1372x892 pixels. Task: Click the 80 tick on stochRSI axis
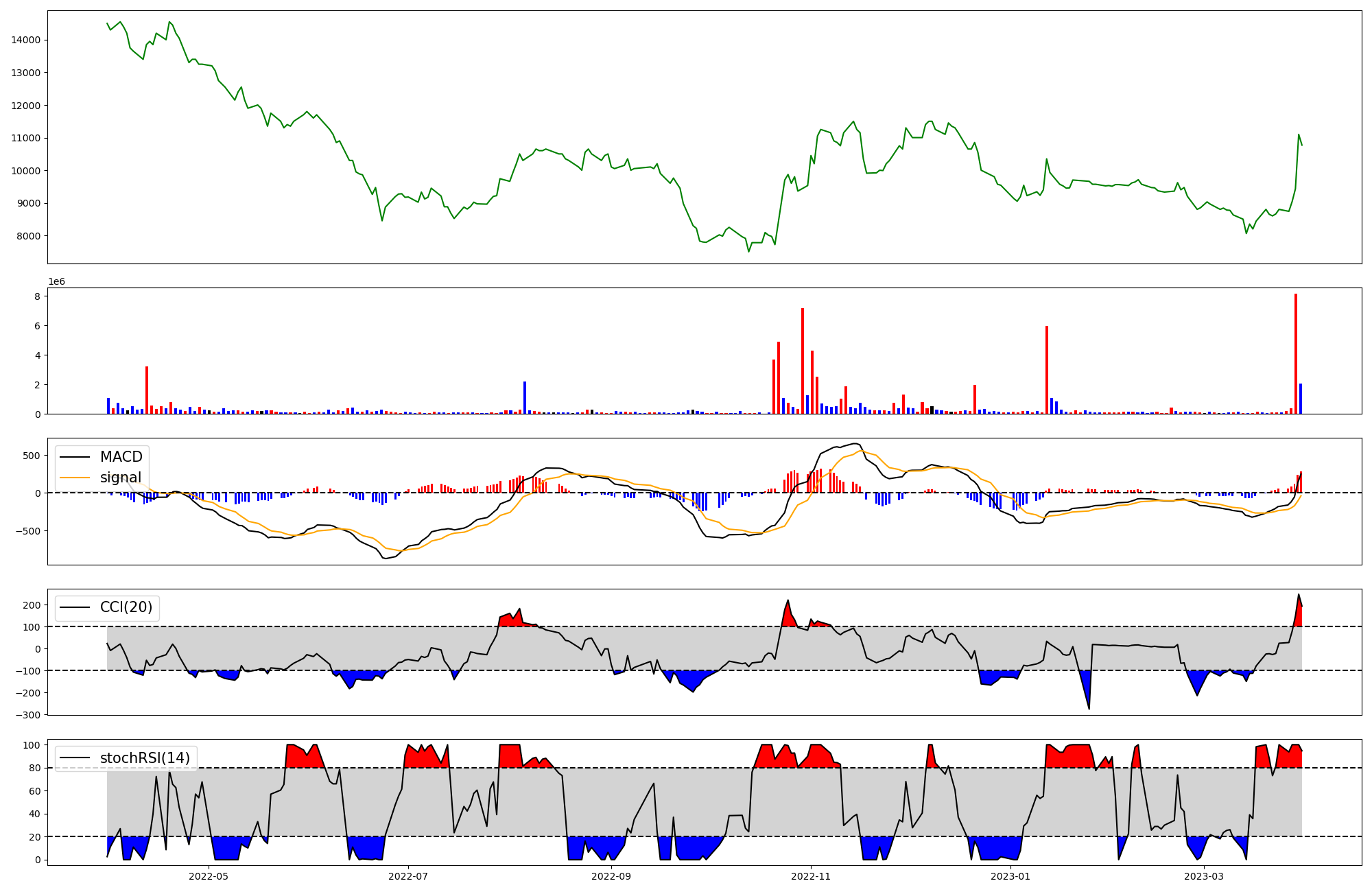[36, 768]
